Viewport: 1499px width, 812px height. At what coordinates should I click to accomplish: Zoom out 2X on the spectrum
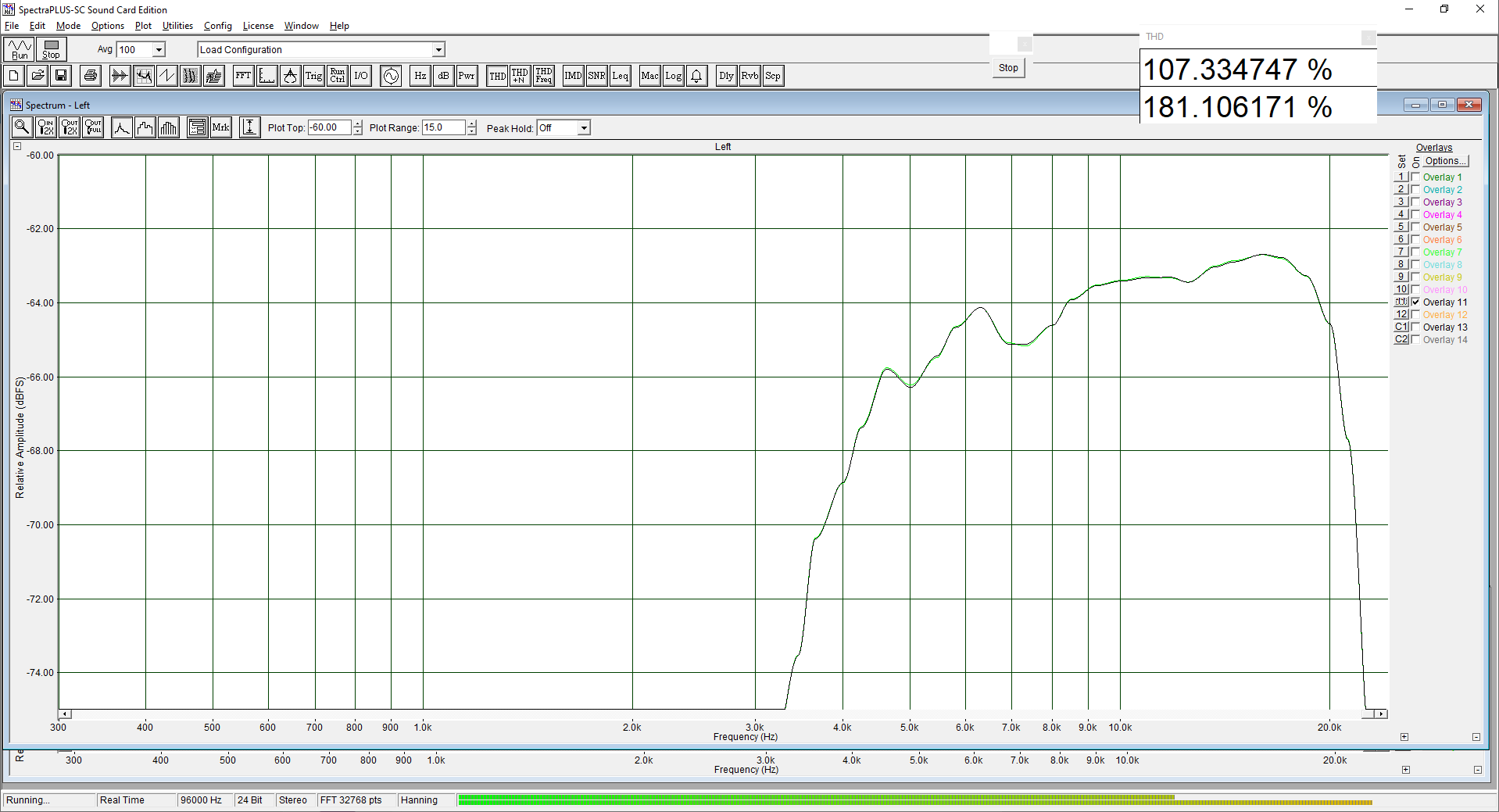pyautogui.click(x=70, y=127)
